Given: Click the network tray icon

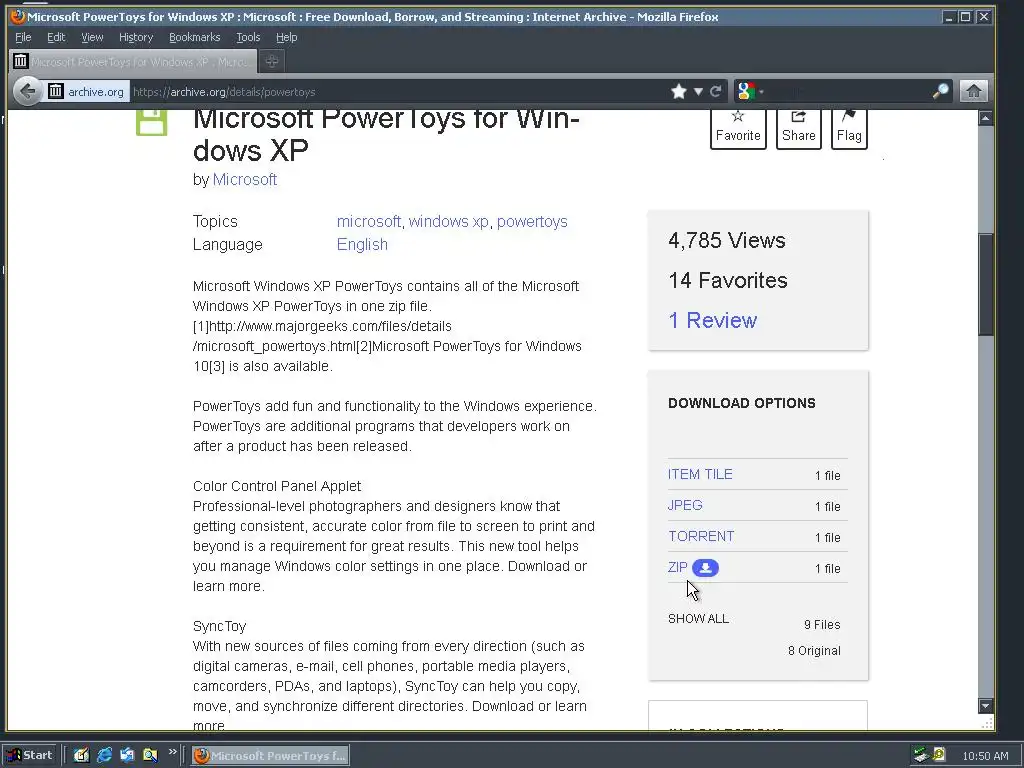Looking at the screenshot, I should [x=921, y=756].
